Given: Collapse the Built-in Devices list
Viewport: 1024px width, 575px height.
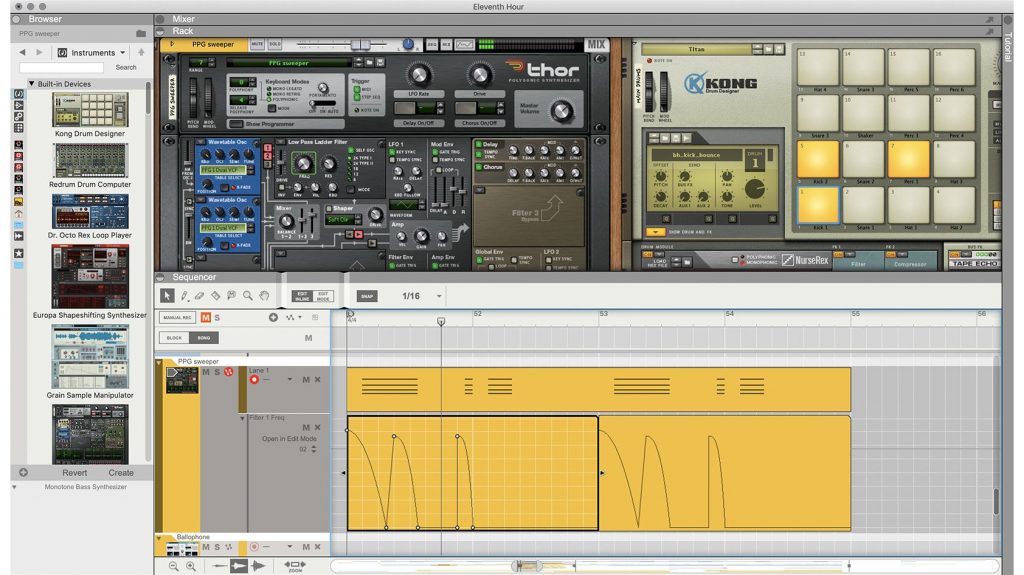Looking at the screenshot, I should tap(31, 84).
